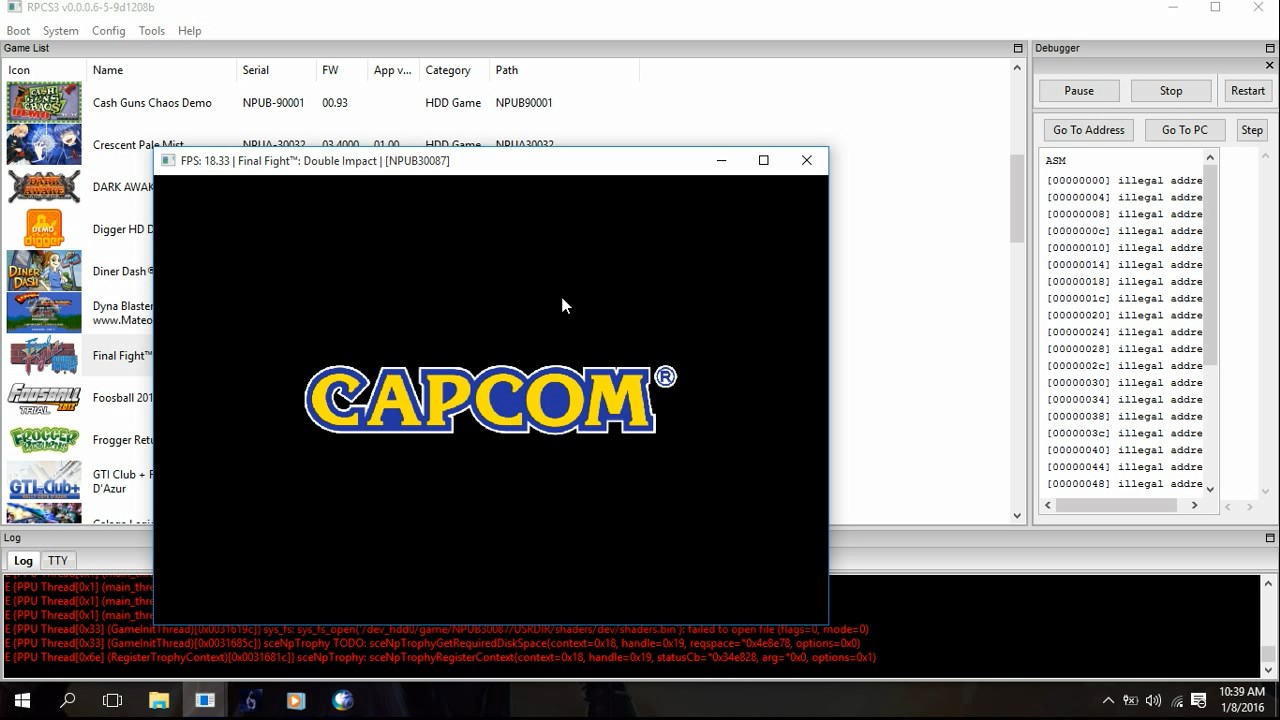Sort game list by App version column
This screenshot has height=720, width=1280.
point(393,70)
